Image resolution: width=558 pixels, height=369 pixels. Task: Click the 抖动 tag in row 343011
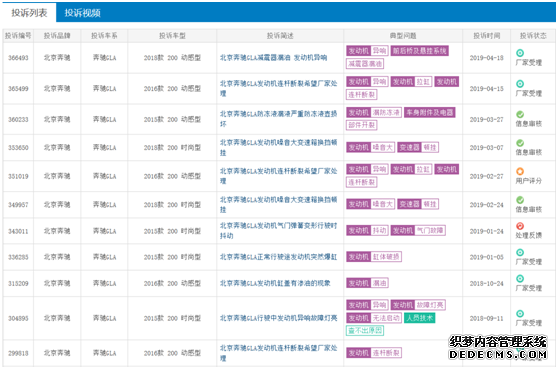[379, 231]
